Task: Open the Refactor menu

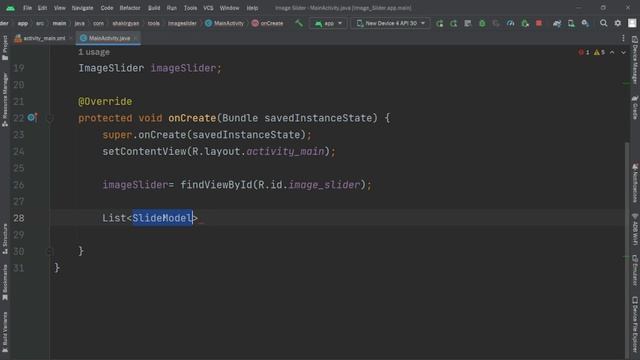Action: coord(130,8)
